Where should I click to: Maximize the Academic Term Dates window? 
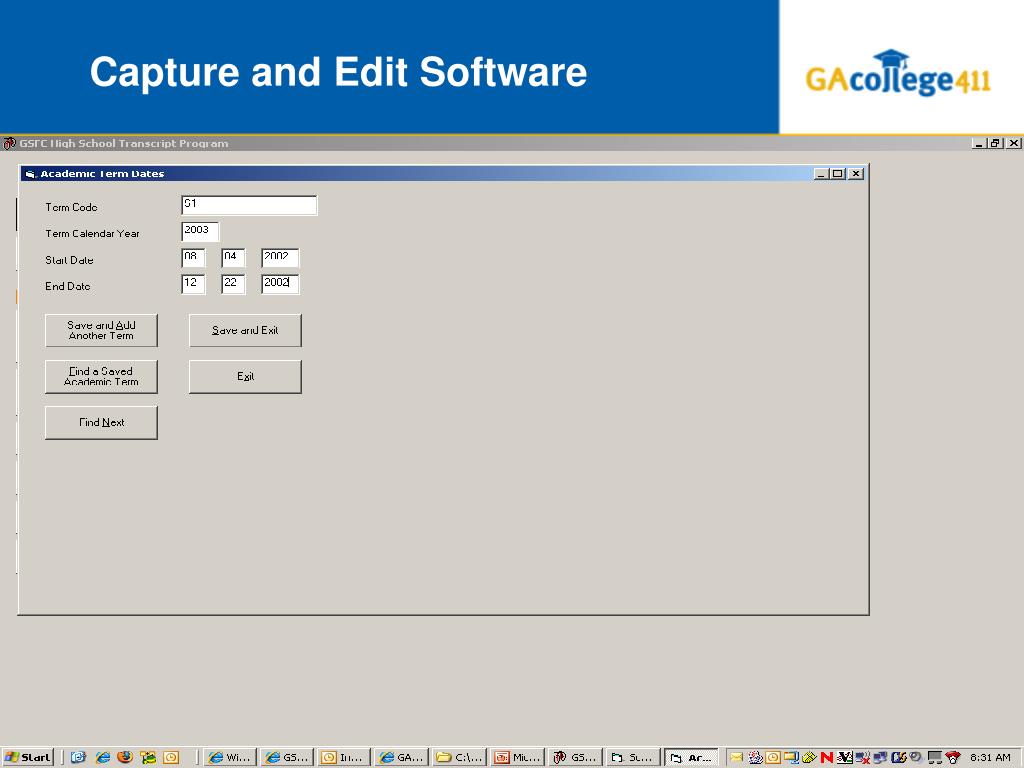[x=837, y=174]
